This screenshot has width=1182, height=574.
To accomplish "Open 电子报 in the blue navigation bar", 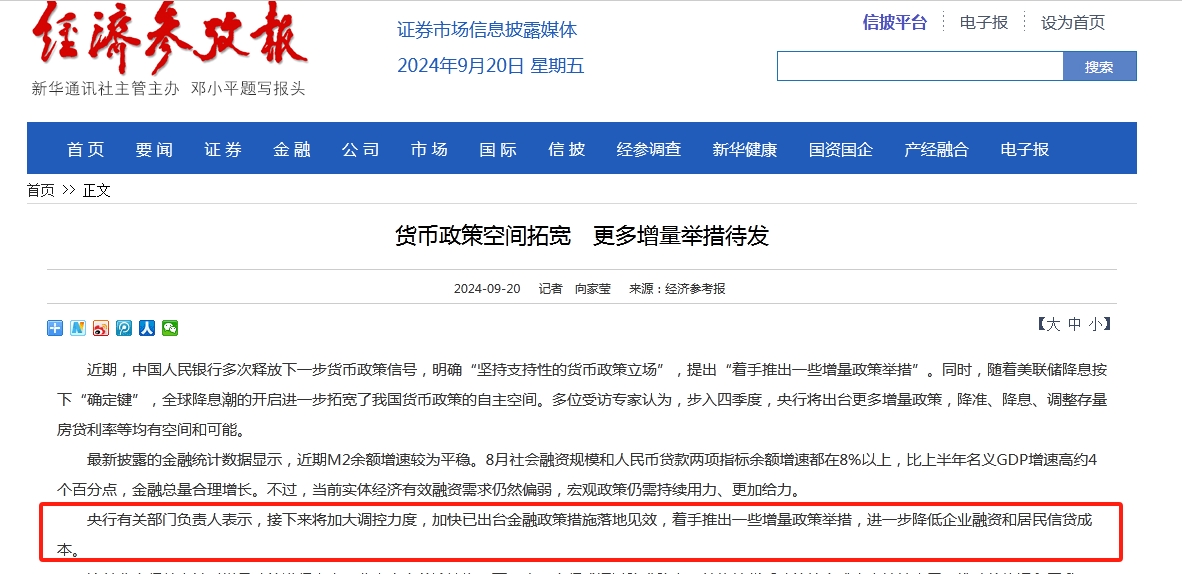I will [x=1024, y=149].
